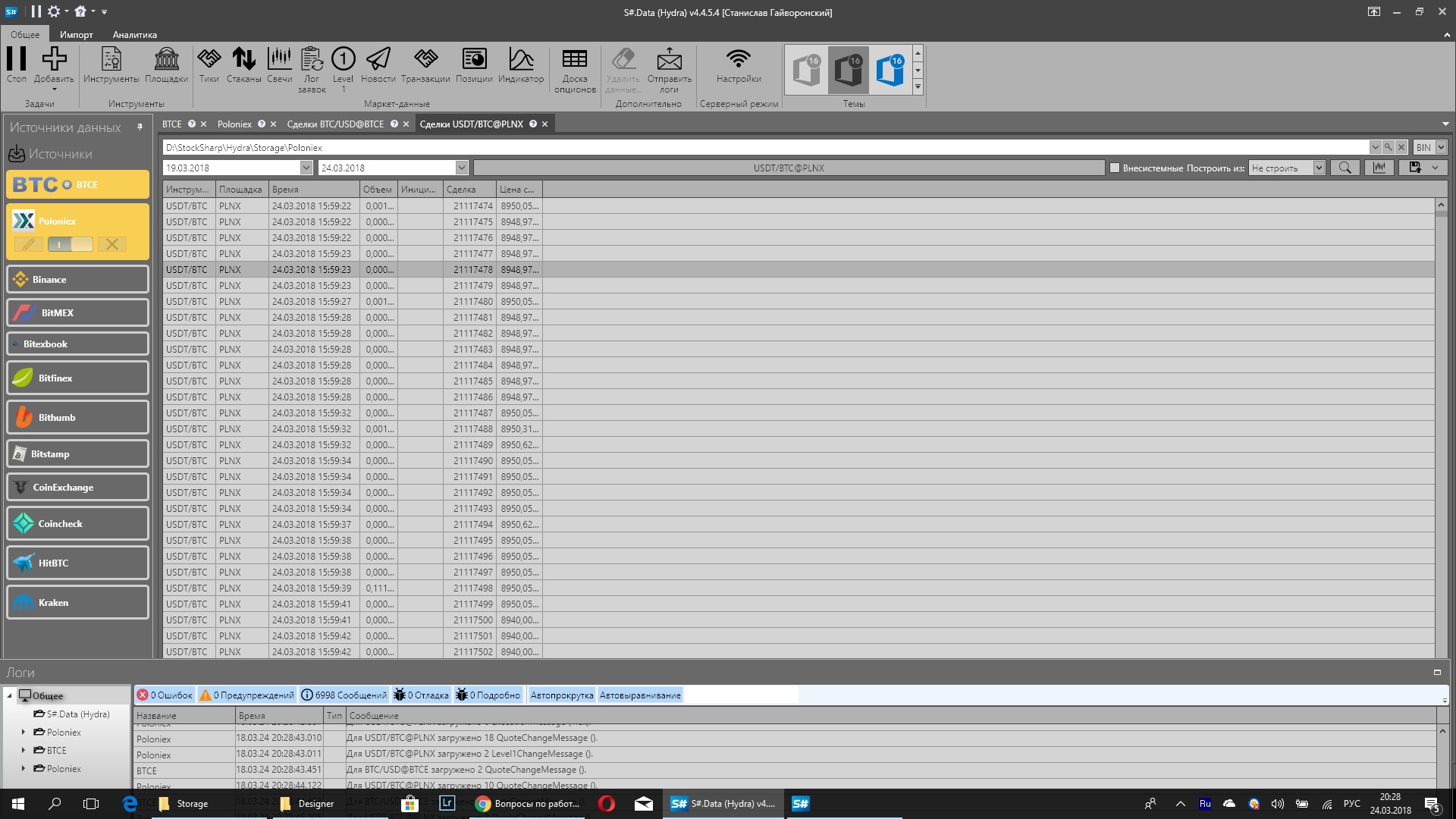The width and height of the screenshot is (1456, 819).
Task: Toggle the 0 Ошибок log filter
Action: pos(165,695)
